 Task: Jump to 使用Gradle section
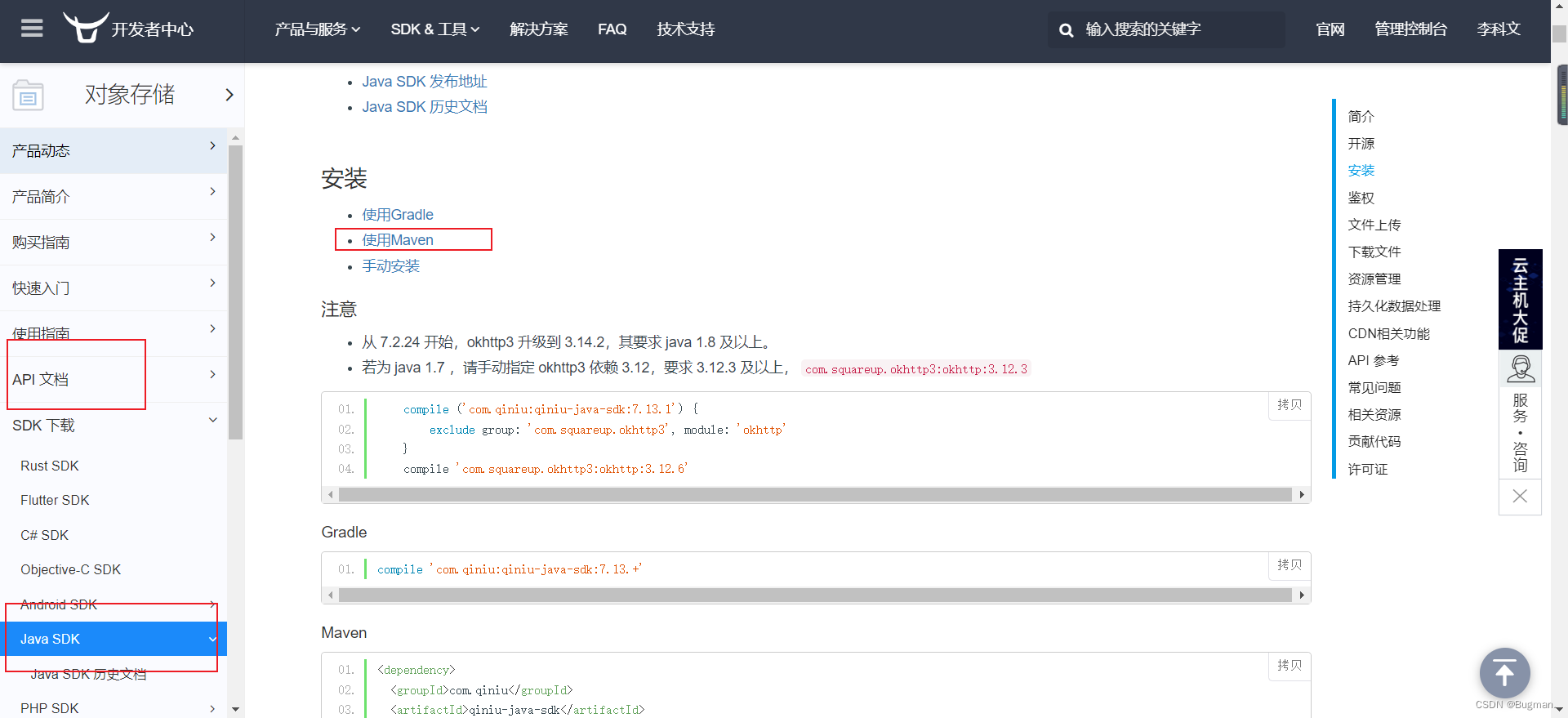coord(398,215)
